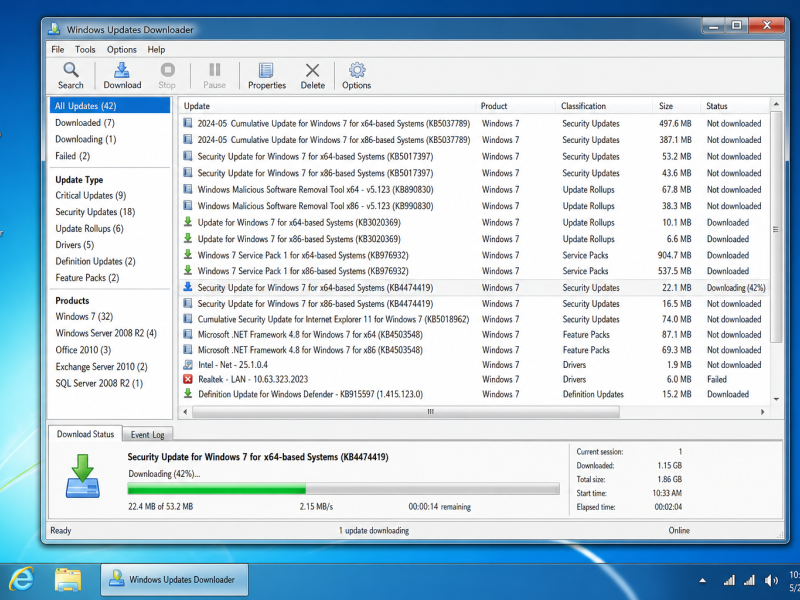
Task: Click the icon beside Security Update x64 (KB5017397)
Action: pyautogui.click(x=188, y=156)
